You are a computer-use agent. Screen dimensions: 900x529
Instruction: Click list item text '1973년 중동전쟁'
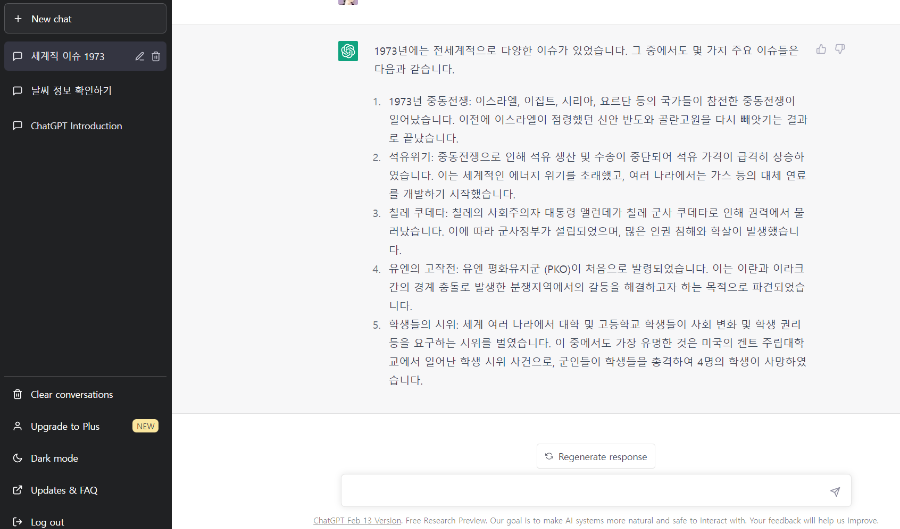click(429, 101)
